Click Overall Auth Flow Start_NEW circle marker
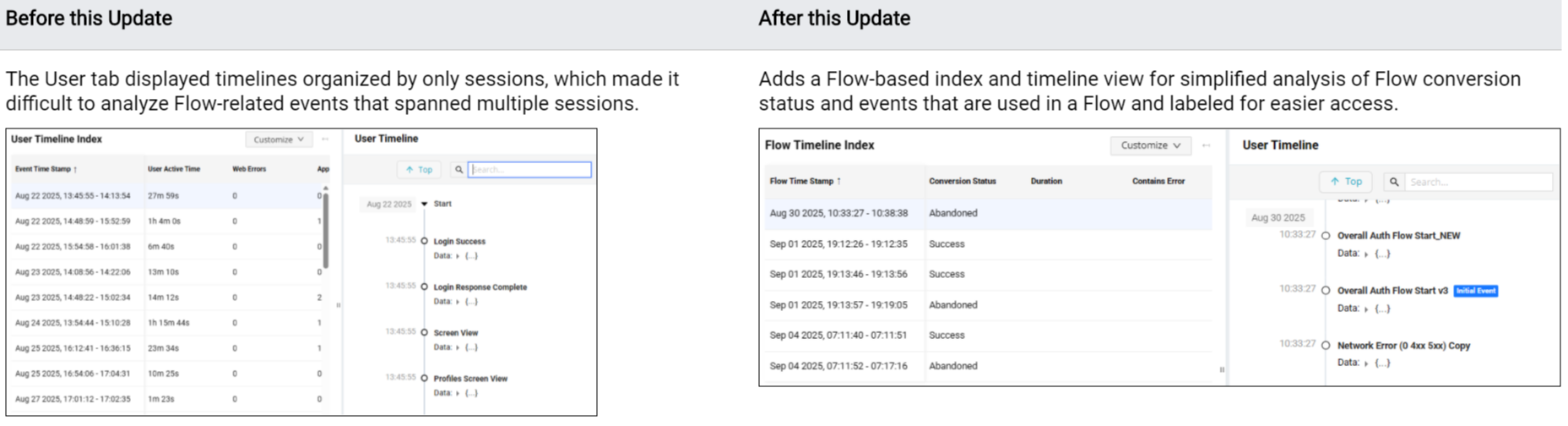 [1326, 236]
